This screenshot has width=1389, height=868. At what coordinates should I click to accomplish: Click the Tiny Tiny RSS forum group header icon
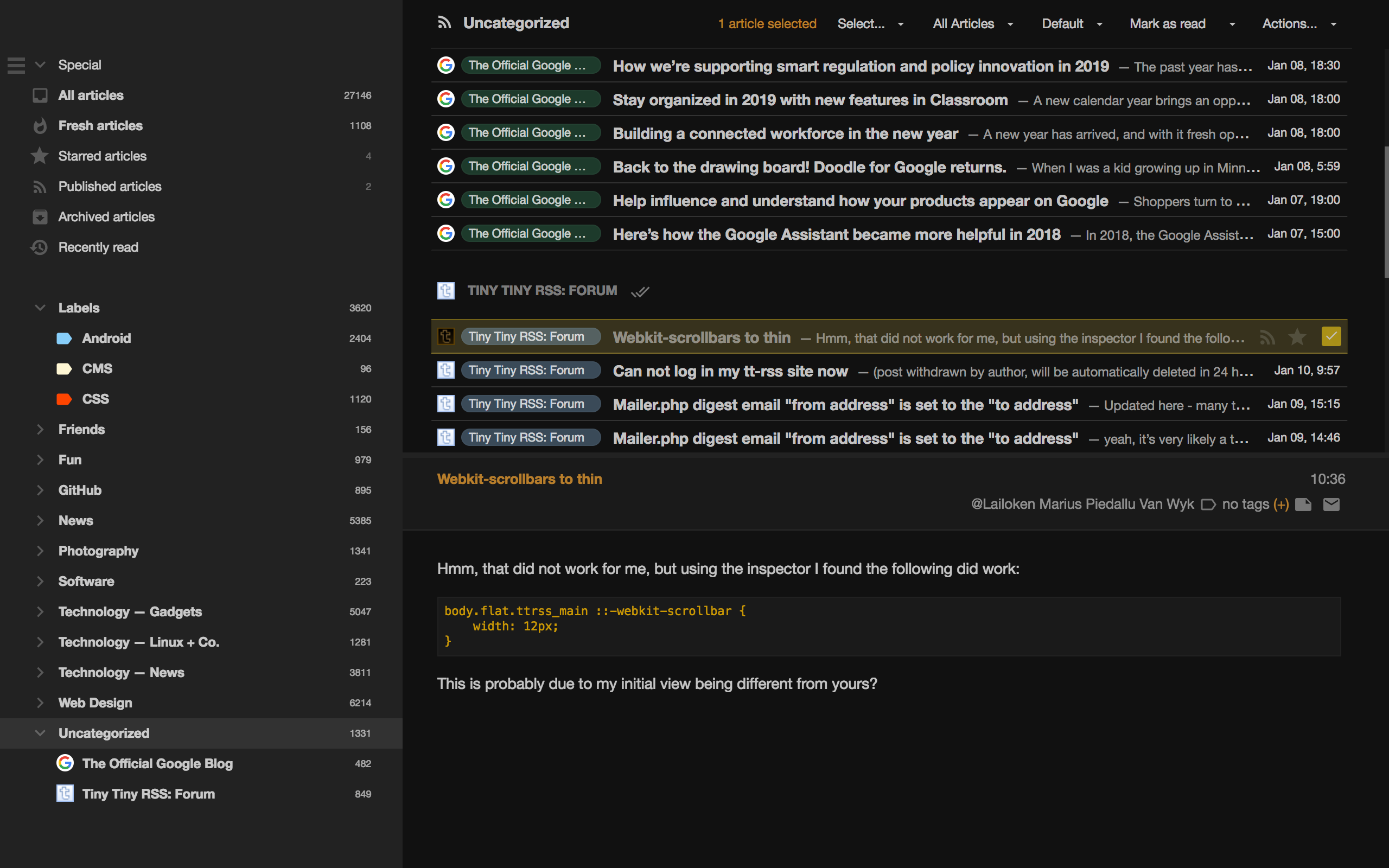[x=446, y=291]
